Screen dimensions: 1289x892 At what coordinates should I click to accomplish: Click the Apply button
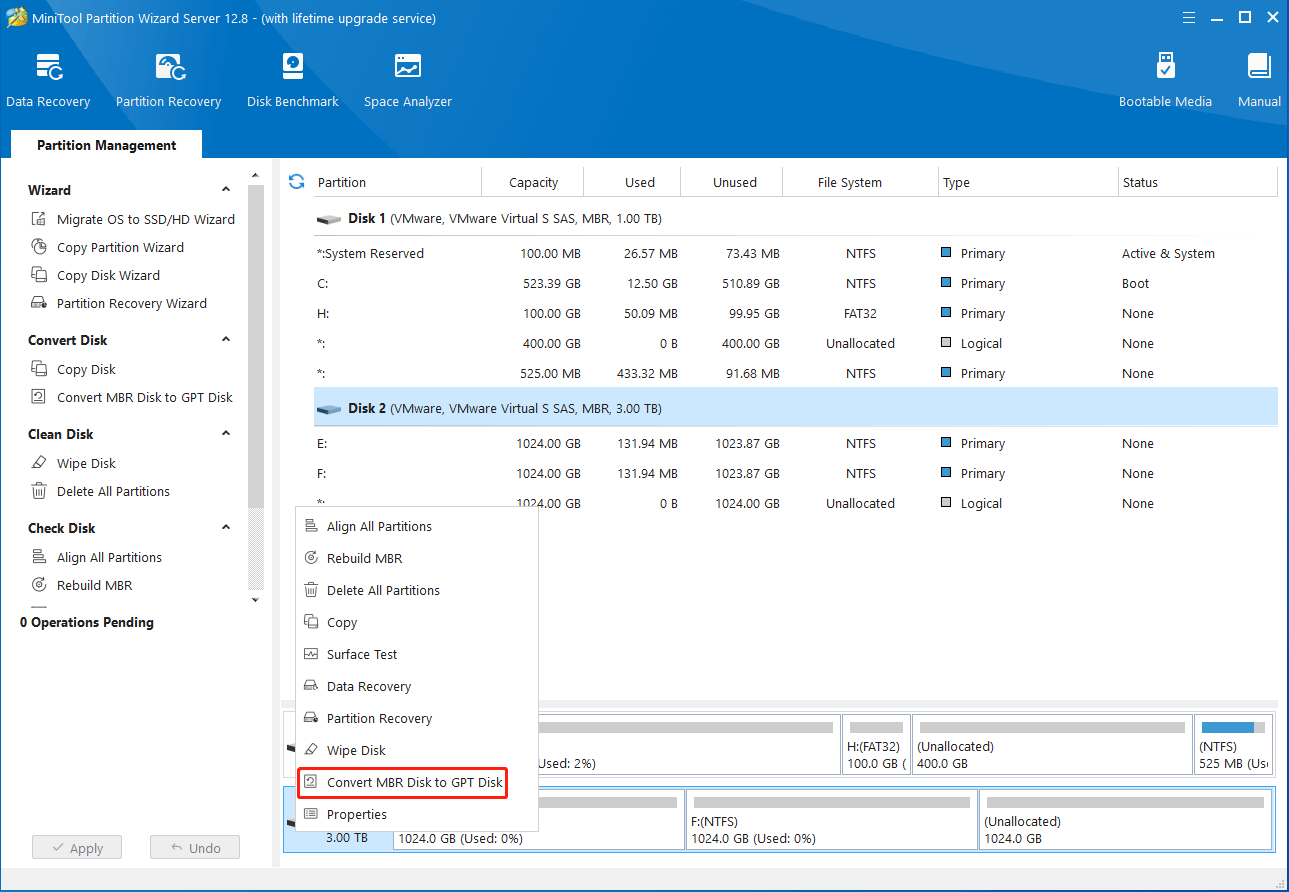click(x=76, y=848)
